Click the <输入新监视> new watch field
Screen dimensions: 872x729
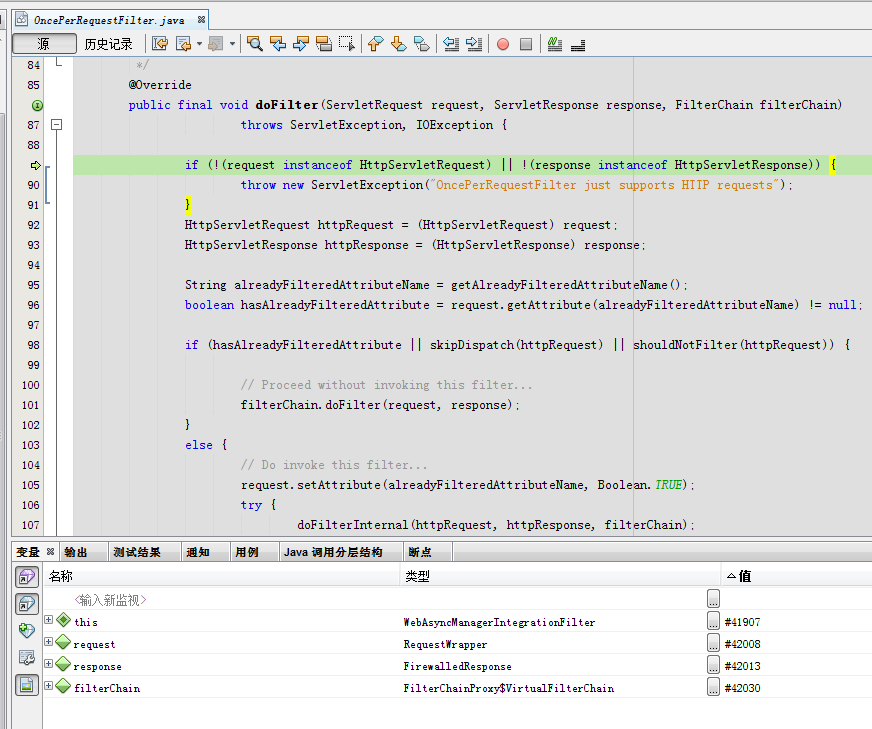(110, 600)
